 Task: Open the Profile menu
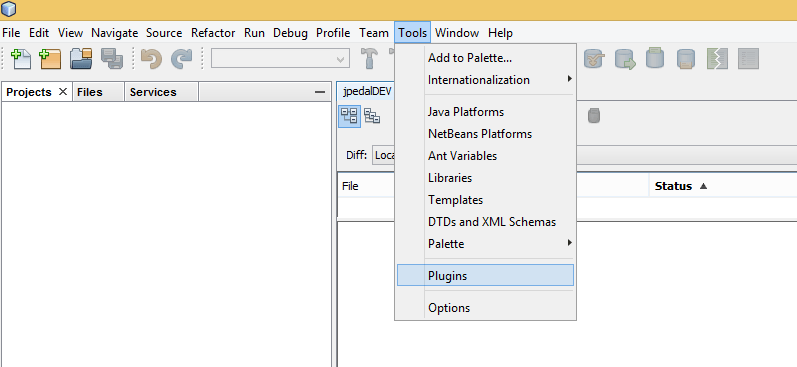coord(333,33)
